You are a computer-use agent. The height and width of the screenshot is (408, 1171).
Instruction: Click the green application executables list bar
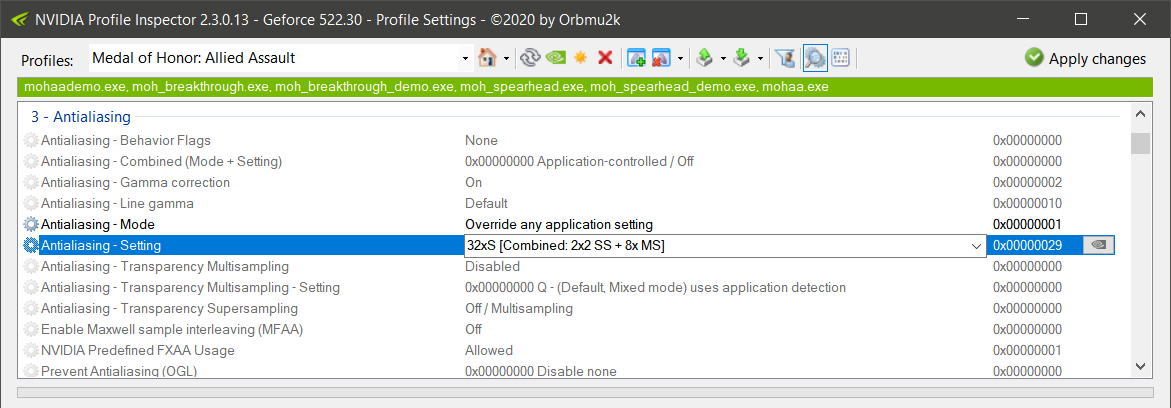point(586,87)
